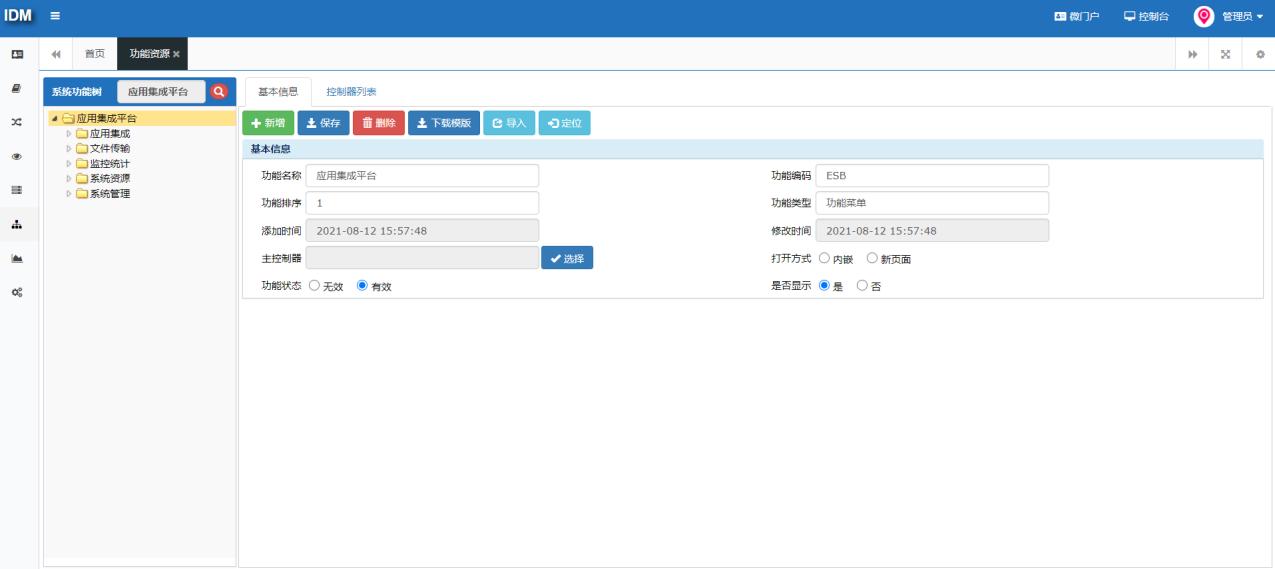Collapse the 应用集成平台 root node arrow

tap(54, 119)
